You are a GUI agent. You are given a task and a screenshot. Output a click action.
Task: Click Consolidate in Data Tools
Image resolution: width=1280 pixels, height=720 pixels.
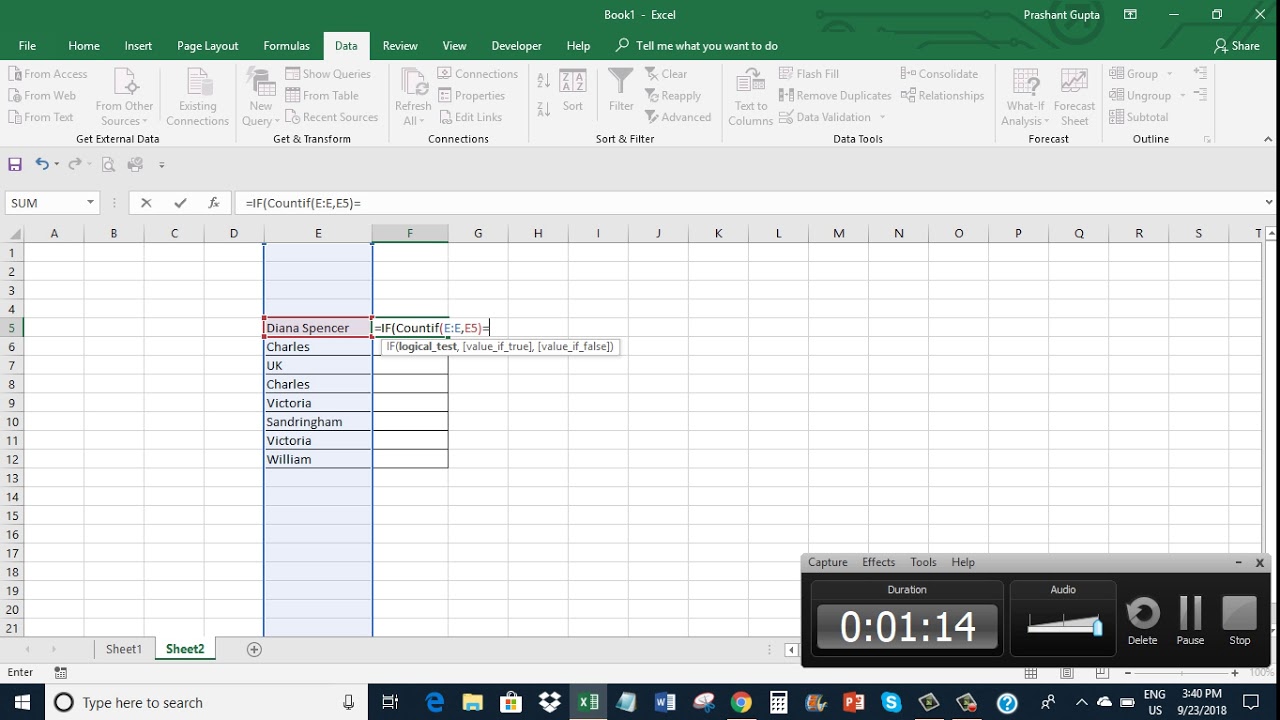point(939,74)
